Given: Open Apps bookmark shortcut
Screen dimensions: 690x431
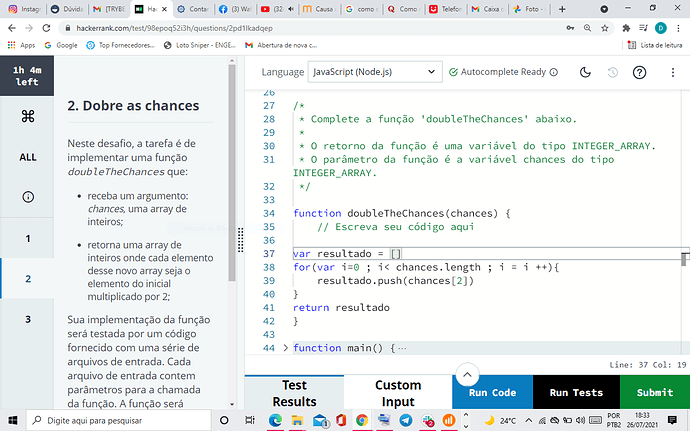Looking at the screenshot, I should (x=21, y=45).
